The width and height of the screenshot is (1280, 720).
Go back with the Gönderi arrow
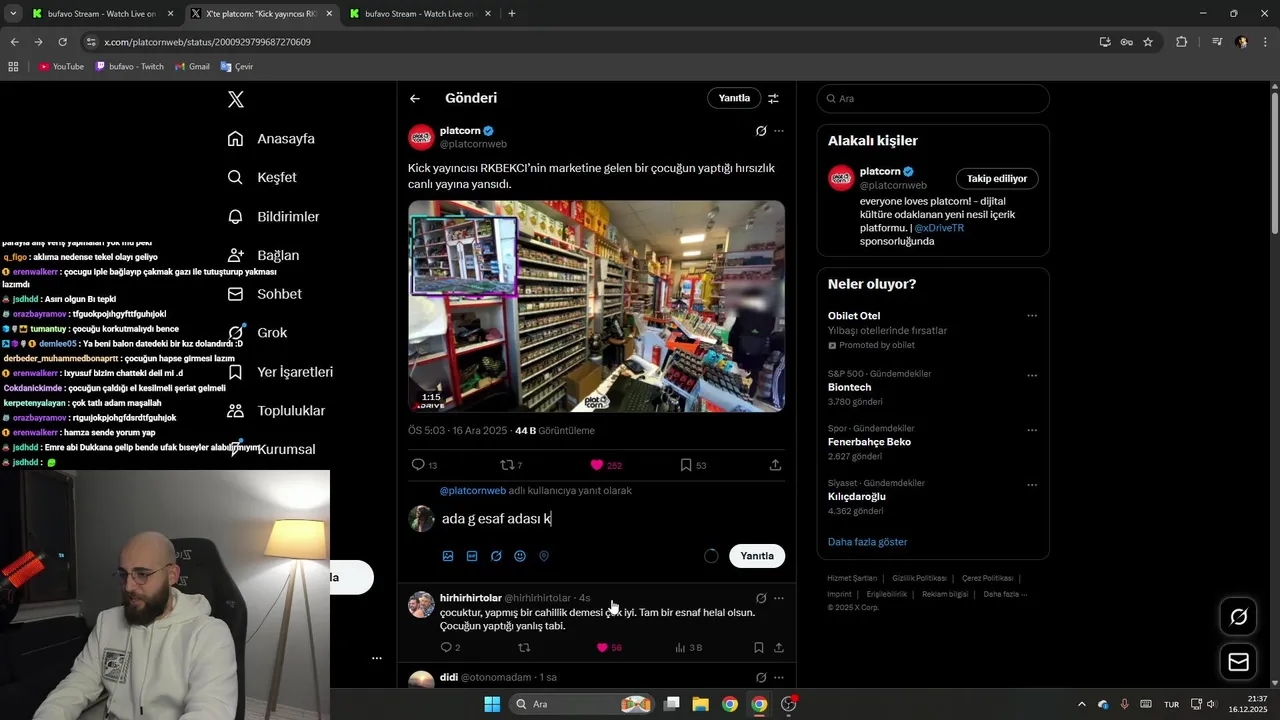(x=415, y=98)
